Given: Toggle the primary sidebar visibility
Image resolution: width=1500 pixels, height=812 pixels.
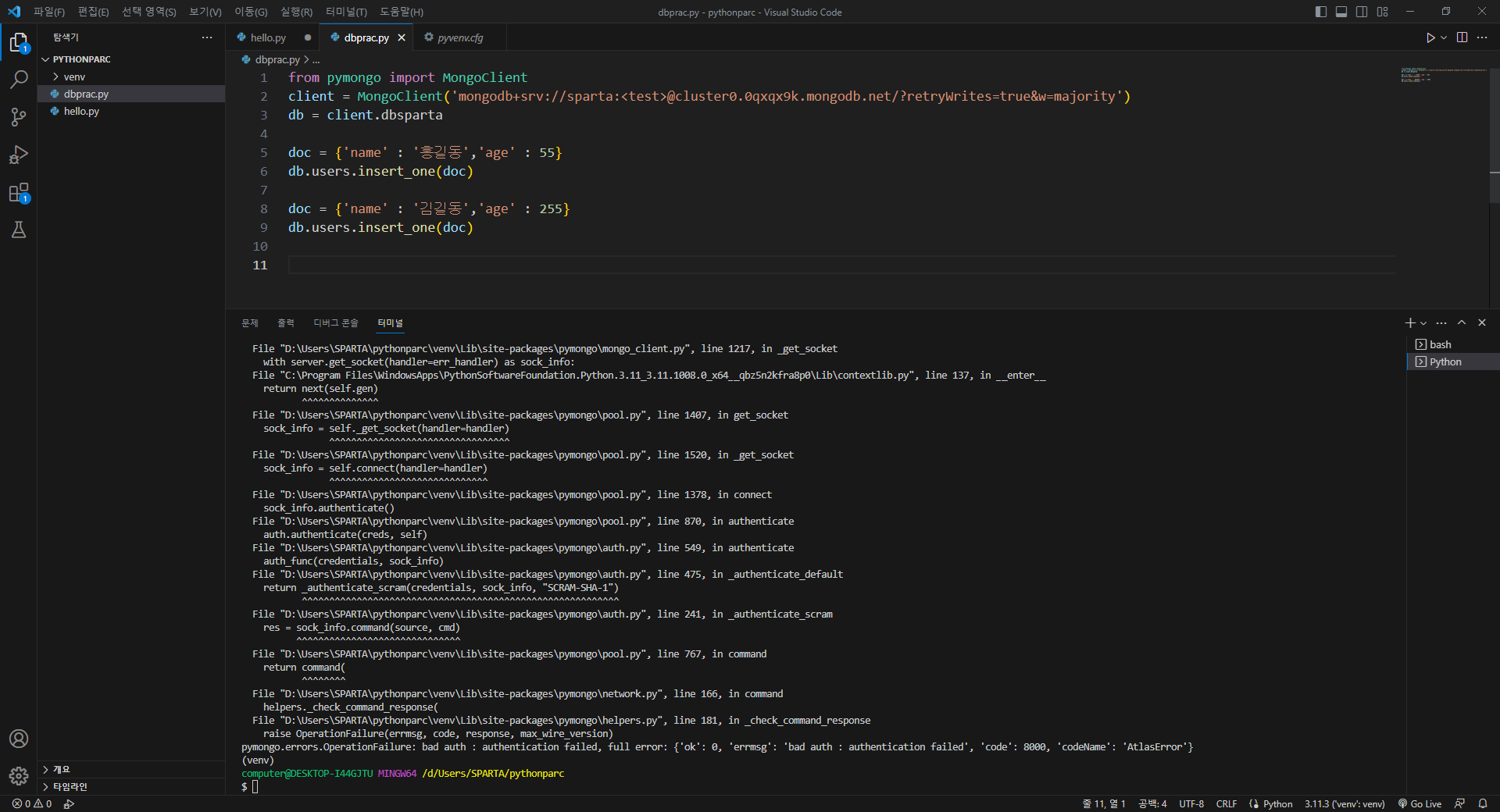Looking at the screenshot, I should tap(1321, 12).
